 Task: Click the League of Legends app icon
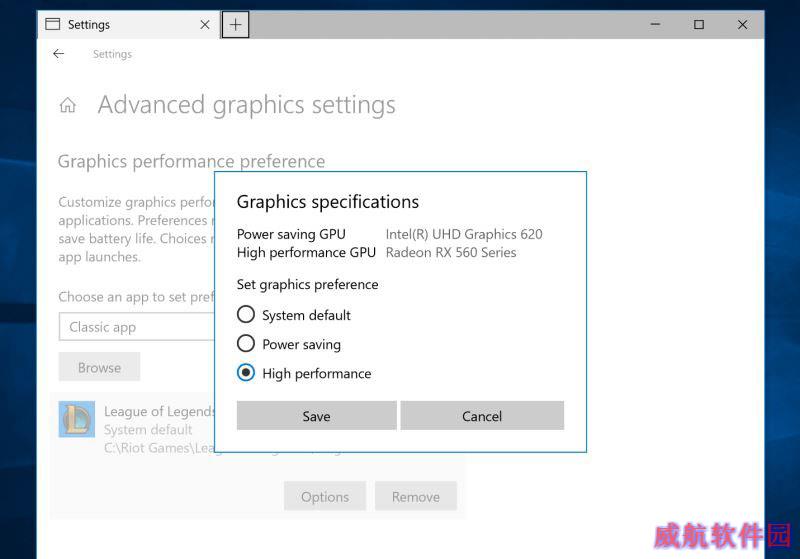[77, 419]
